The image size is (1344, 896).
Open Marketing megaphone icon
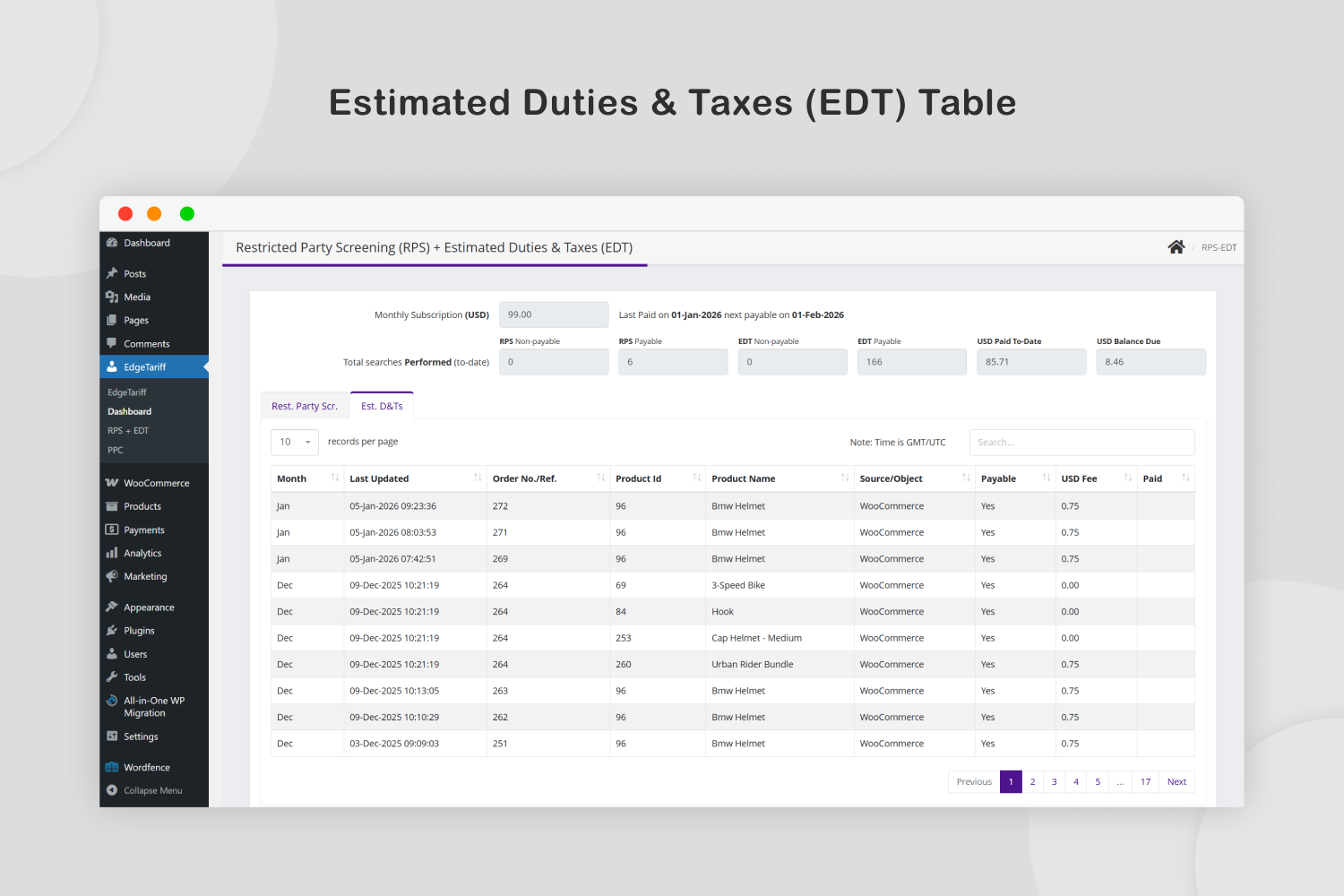[112, 576]
